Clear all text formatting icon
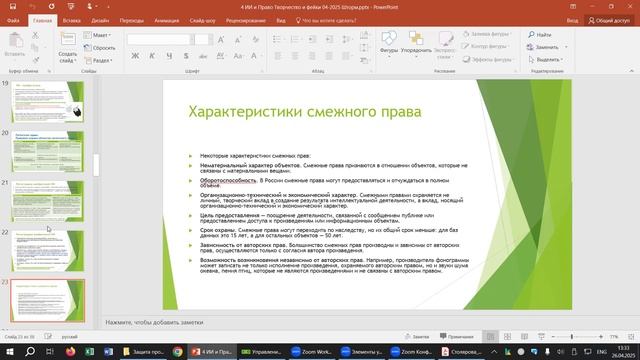Image resolution: width=640 pixels, height=360 pixels. coord(256,40)
